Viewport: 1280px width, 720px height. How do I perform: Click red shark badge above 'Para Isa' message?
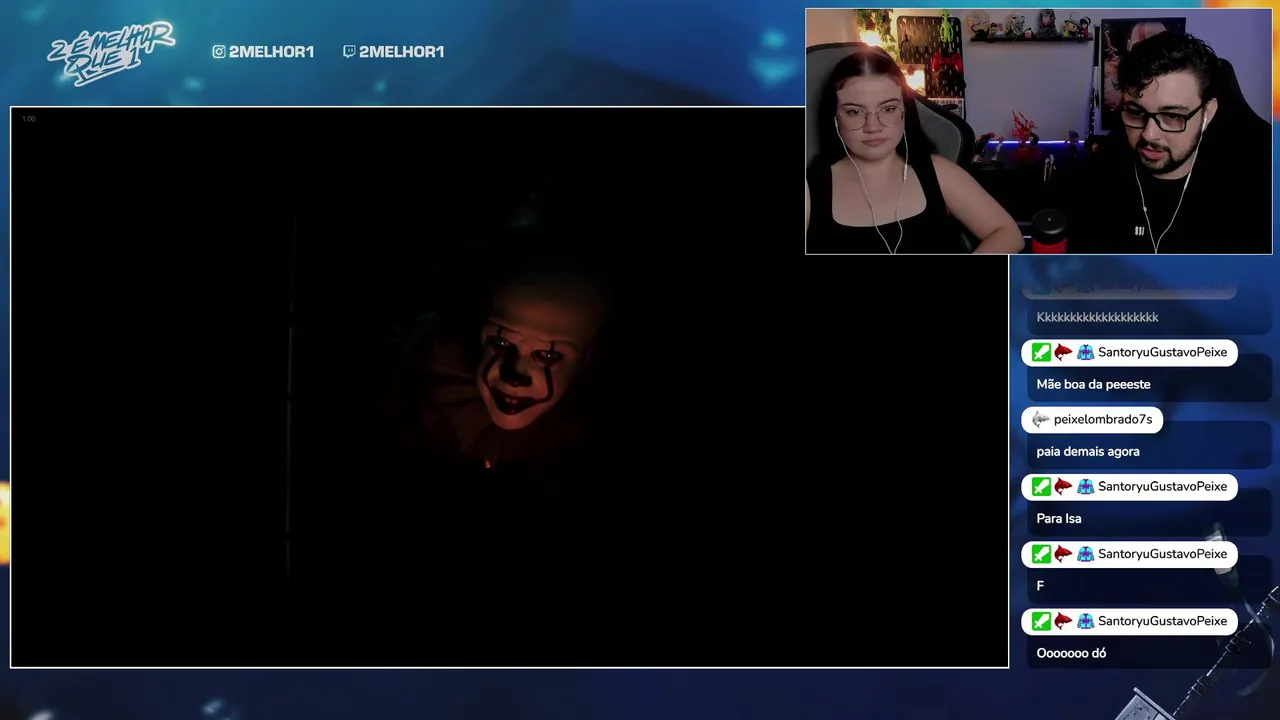1063,487
